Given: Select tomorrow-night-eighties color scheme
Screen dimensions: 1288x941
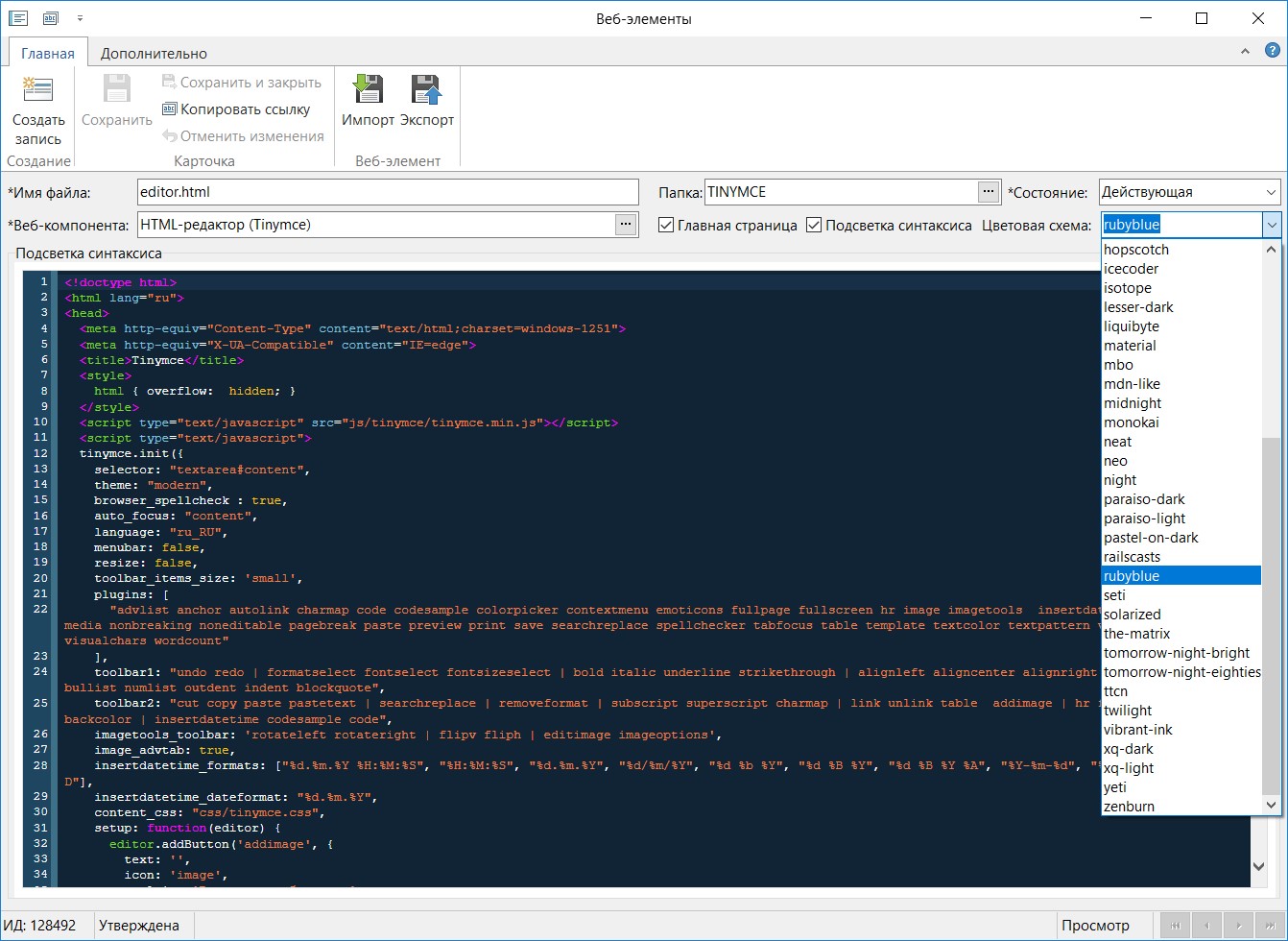Looking at the screenshot, I should (x=1181, y=672).
